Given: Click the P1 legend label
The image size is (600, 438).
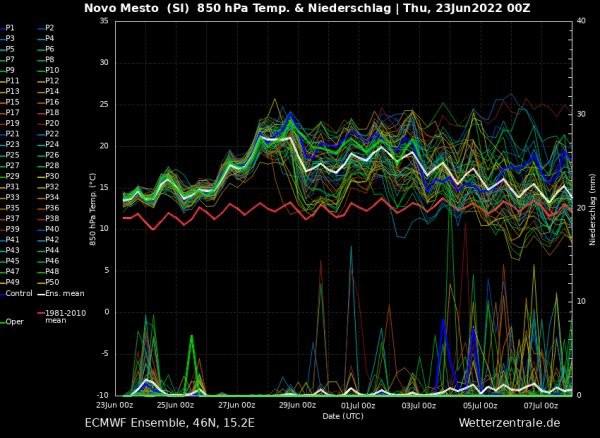Looking at the screenshot, I should click(x=10, y=28).
